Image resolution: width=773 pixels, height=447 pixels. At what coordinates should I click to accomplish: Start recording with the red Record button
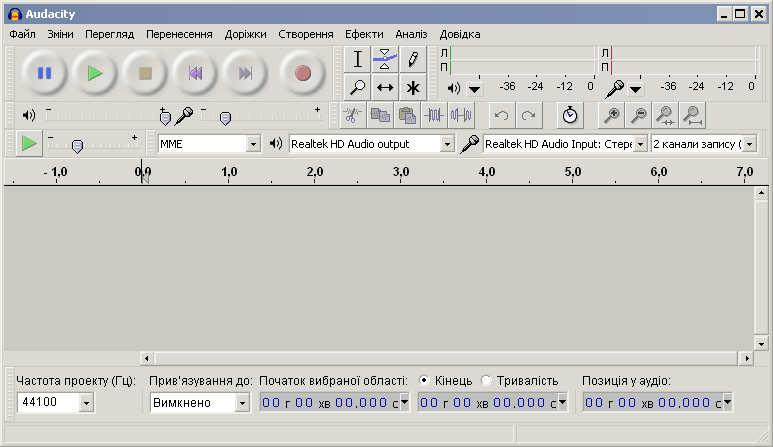tap(303, 73)
